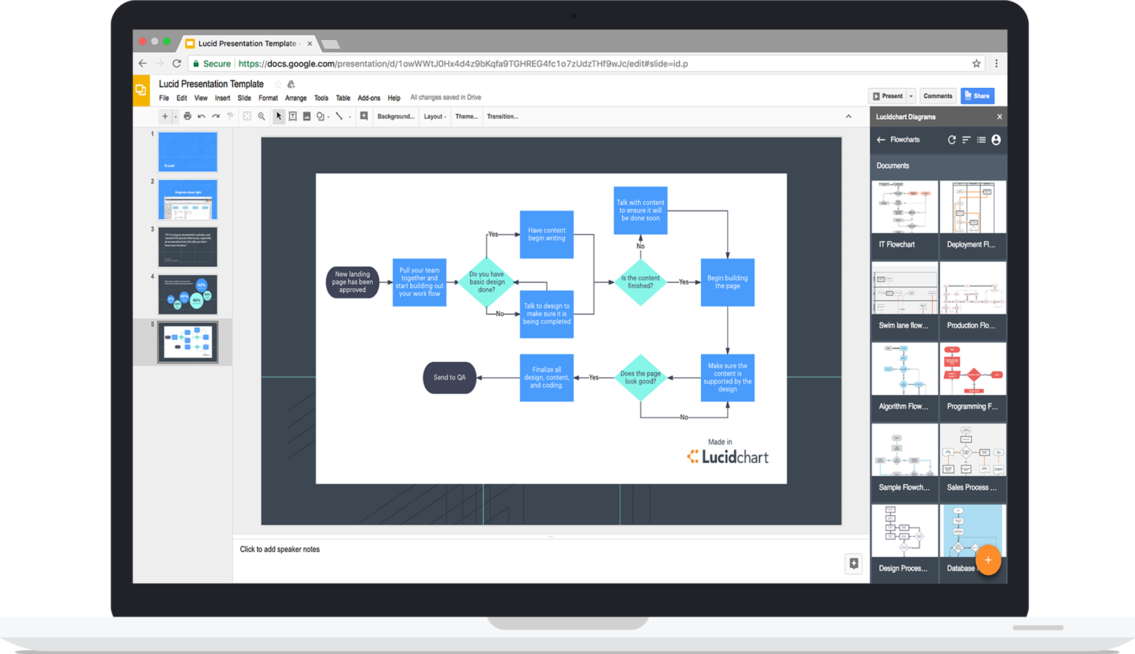Select the shape tool icon

(x=320, y=116)
